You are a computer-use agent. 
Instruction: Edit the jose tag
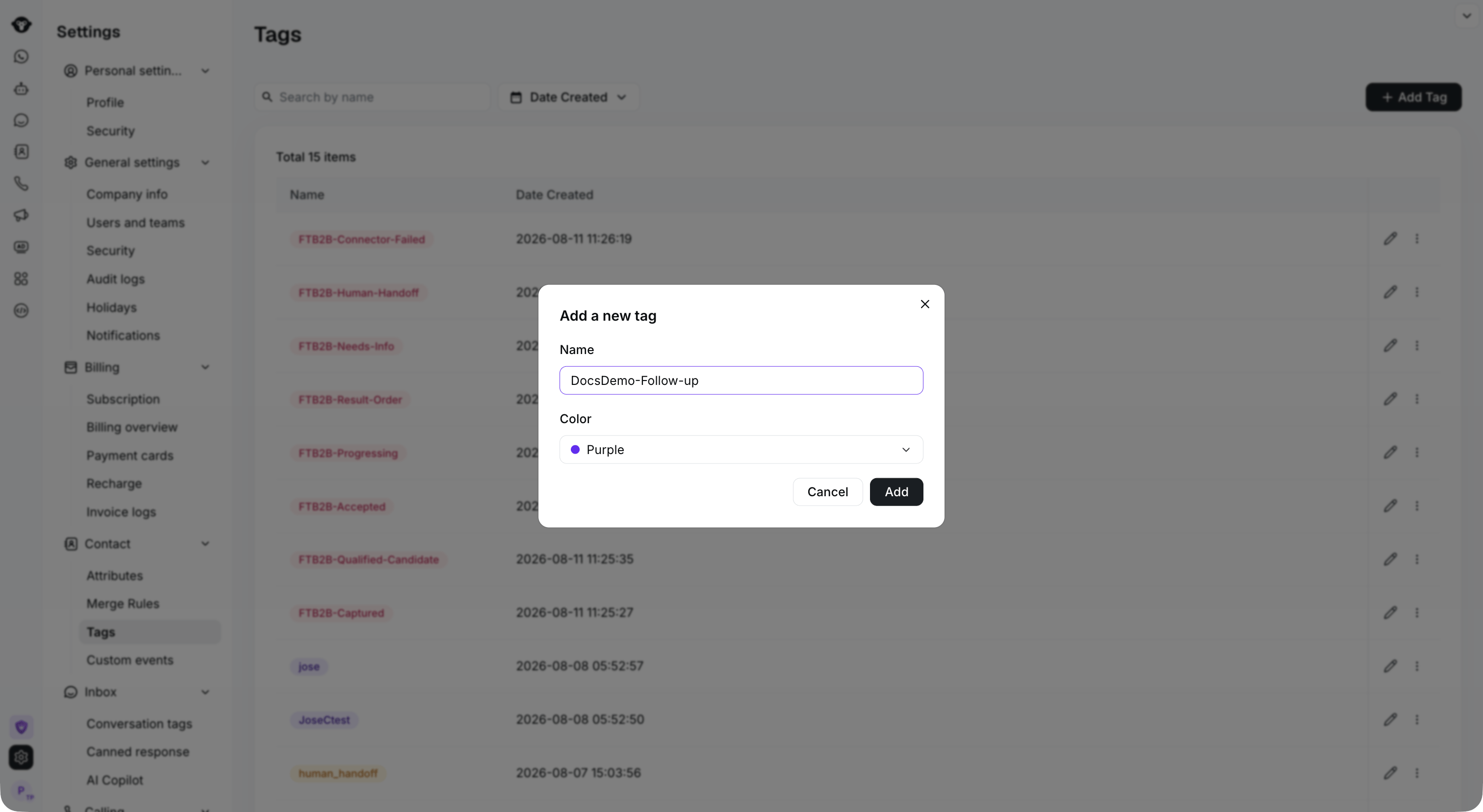(1390, 666)
